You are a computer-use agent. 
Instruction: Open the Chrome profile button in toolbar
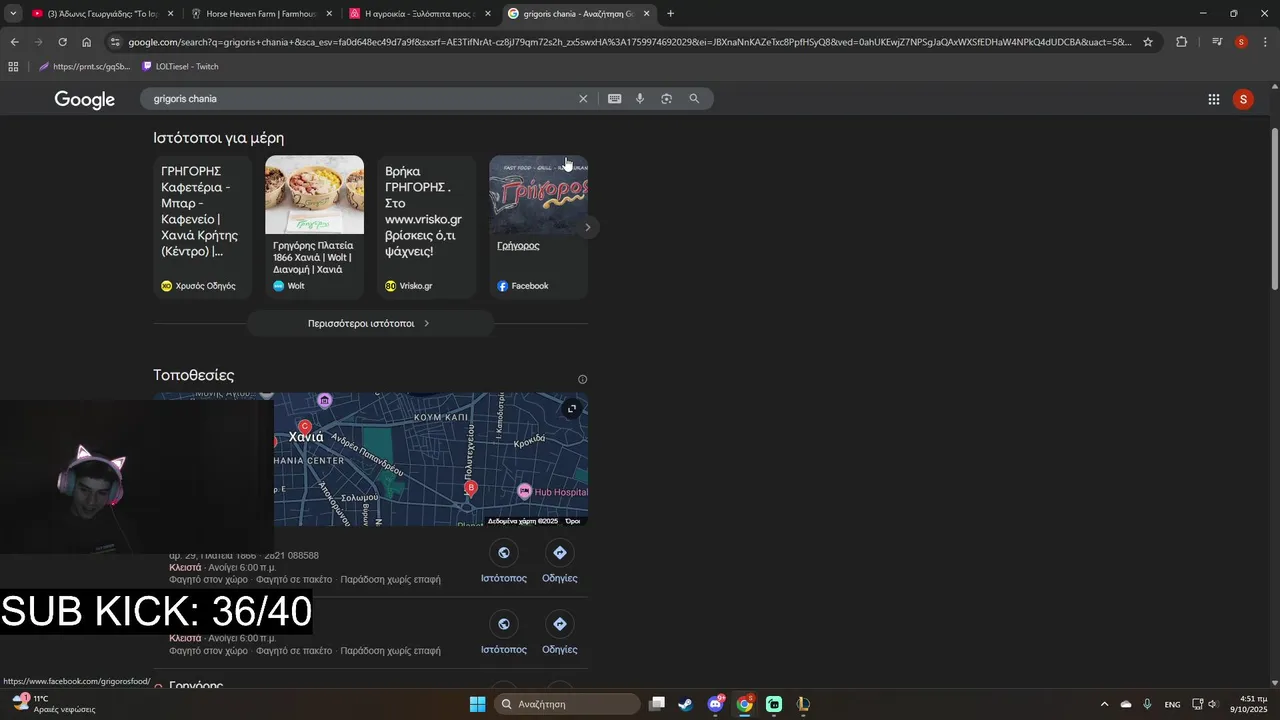[1241, 42]
